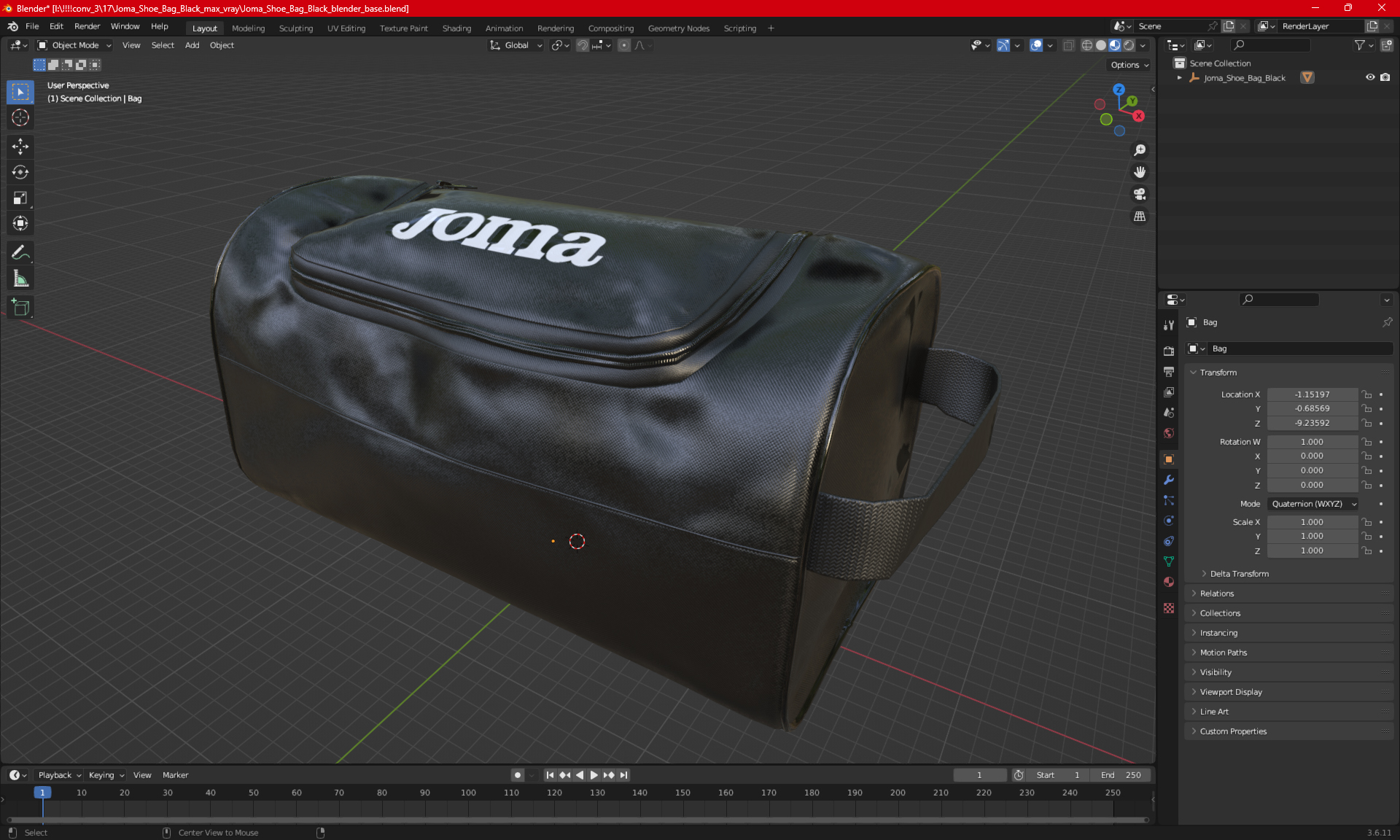The width and height of the screenshot is (1400, 840).
Task: Open the timeline Marker menu
Action: point(175,775)
